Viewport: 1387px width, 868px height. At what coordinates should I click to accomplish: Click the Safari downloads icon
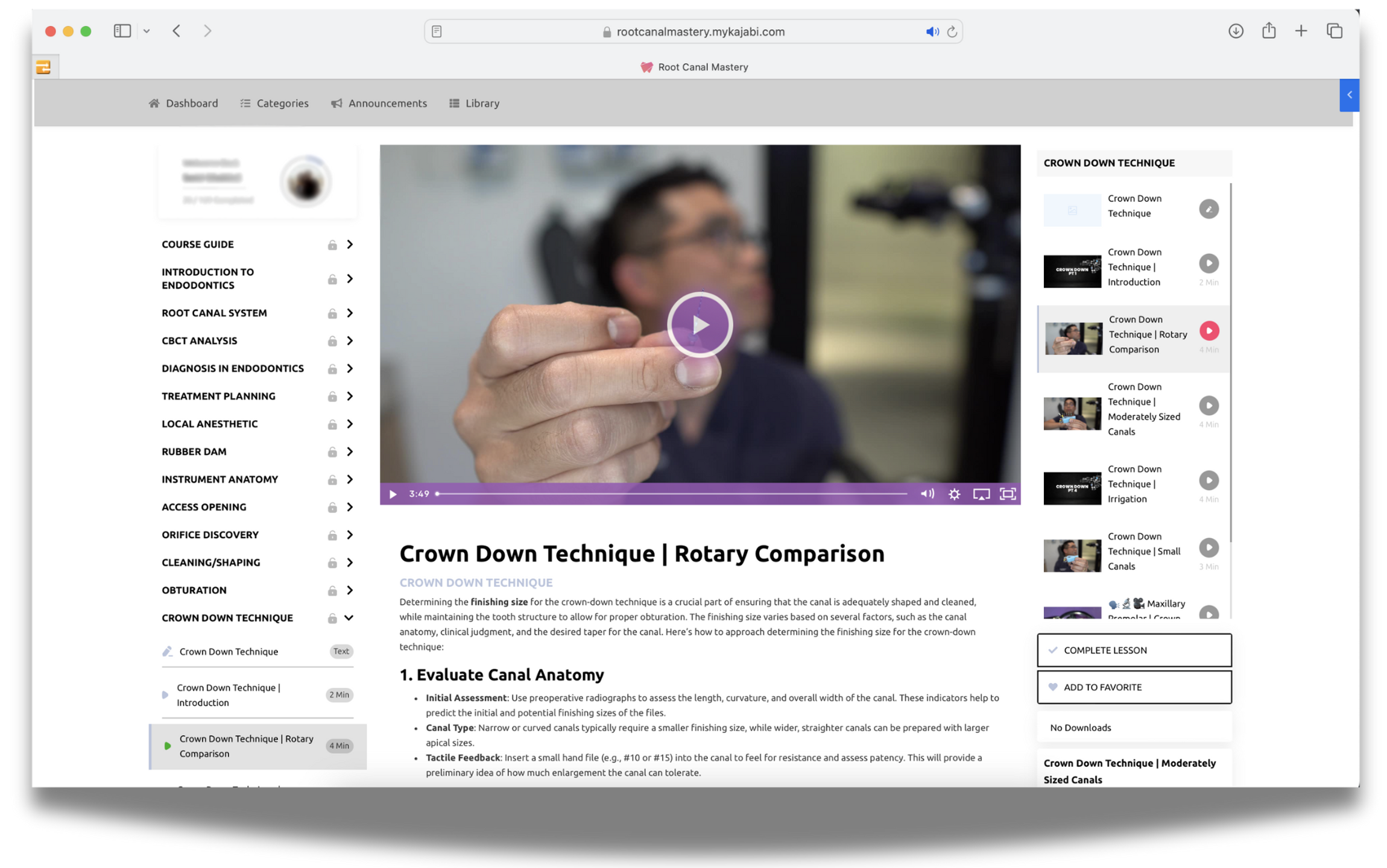coord(1236,31)
